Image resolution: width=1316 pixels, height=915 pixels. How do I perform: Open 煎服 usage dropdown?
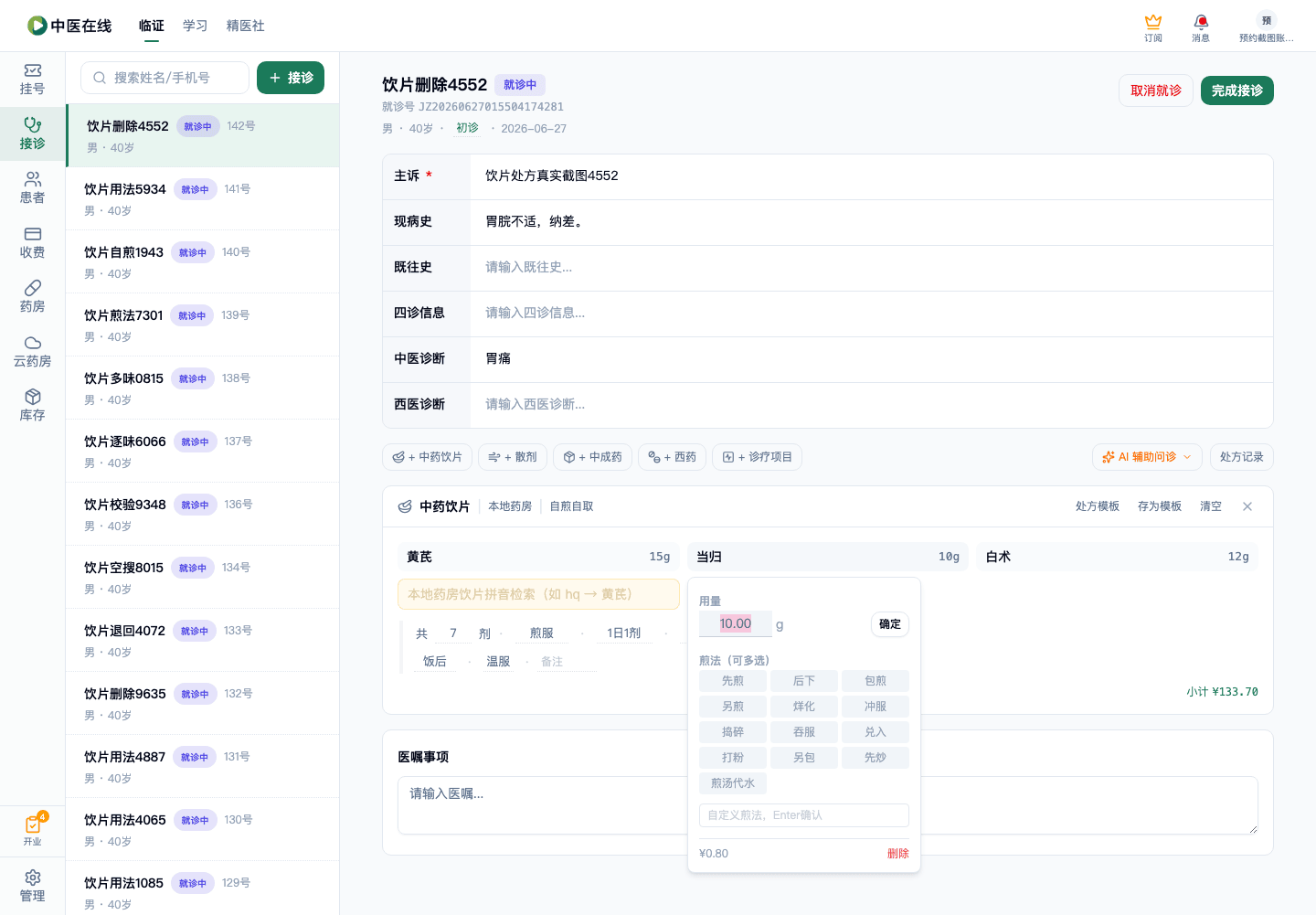[542, 633]
